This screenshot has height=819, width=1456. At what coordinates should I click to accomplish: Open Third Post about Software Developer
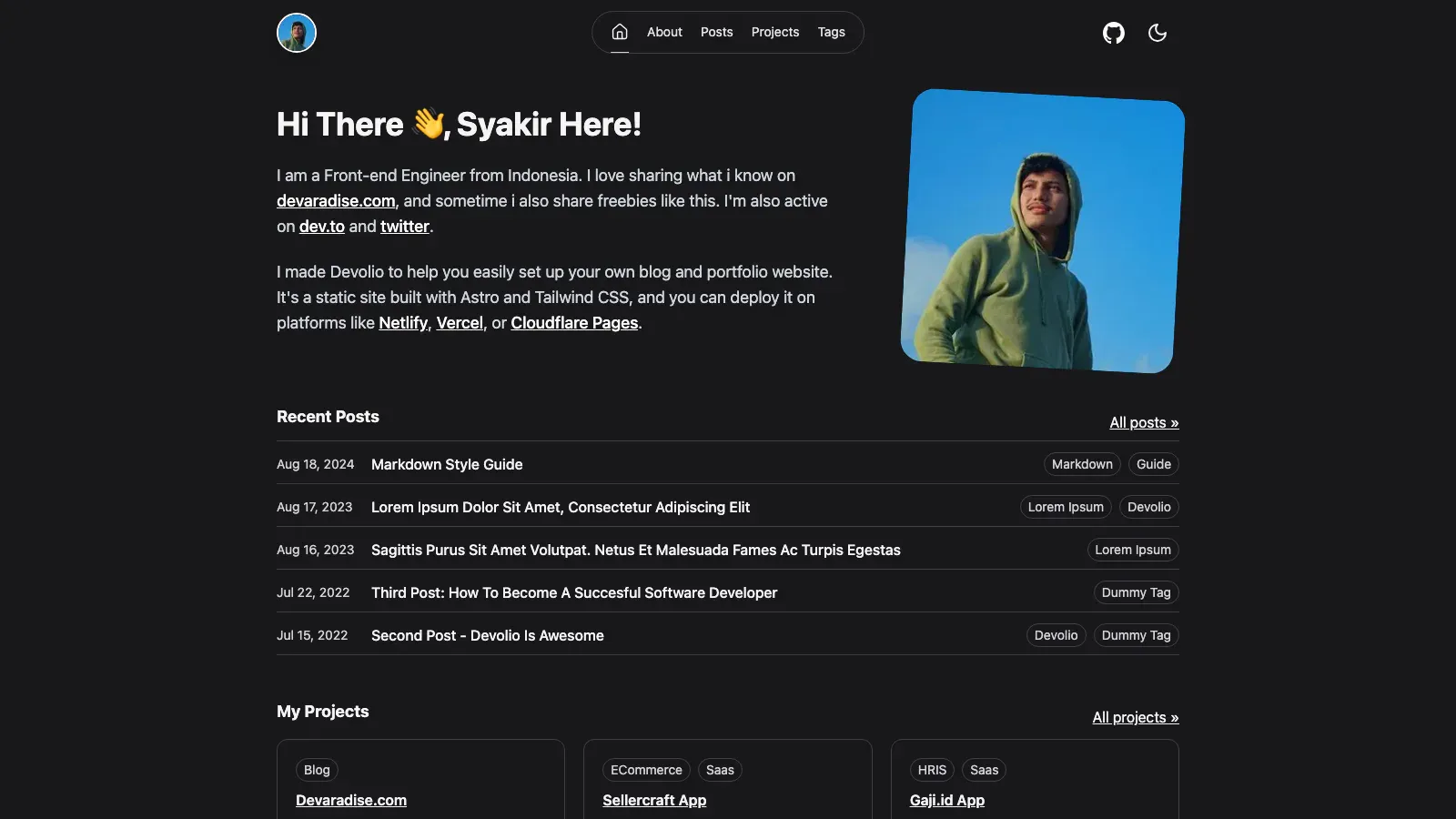tap(574, 592)
